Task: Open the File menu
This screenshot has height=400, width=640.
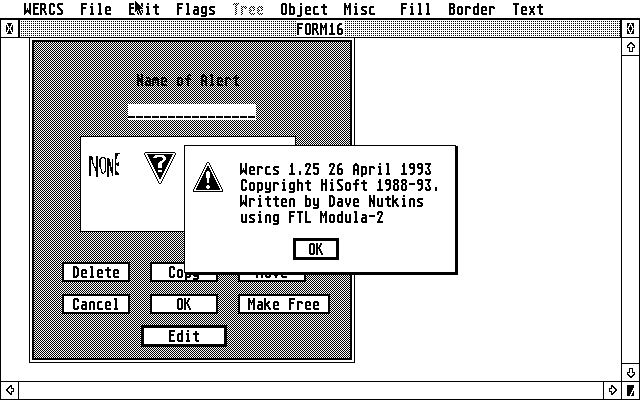Action: 96,9
